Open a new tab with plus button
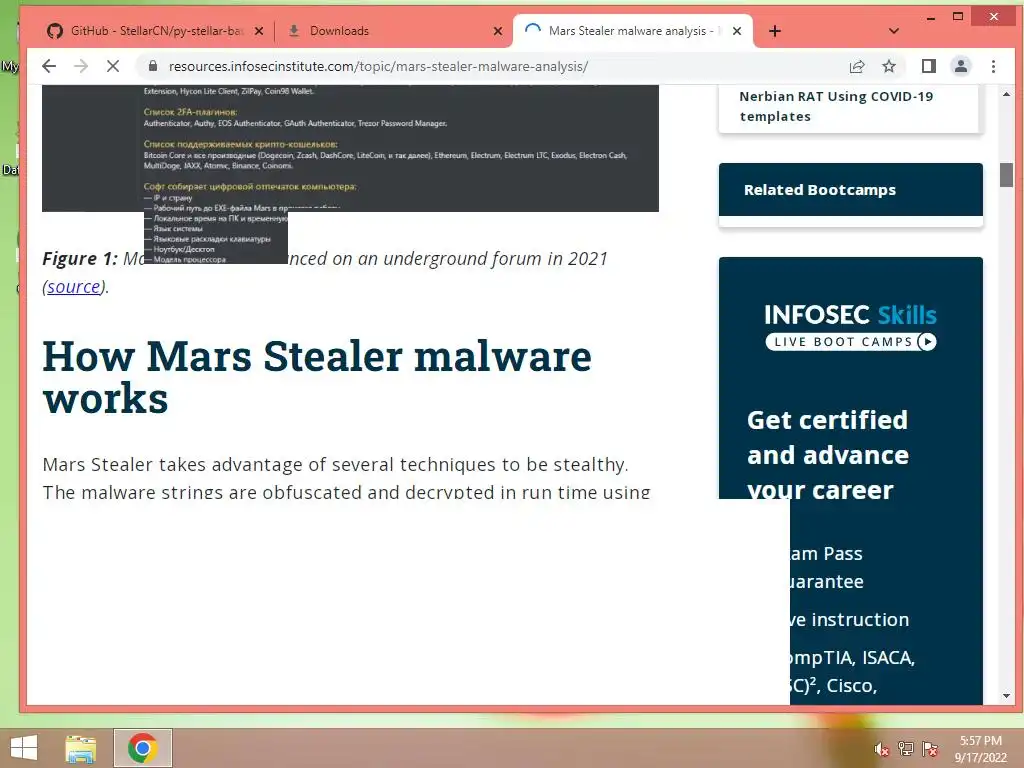Screen dimensions: 1024x768 pyautogui.click(x=775, y=31)
